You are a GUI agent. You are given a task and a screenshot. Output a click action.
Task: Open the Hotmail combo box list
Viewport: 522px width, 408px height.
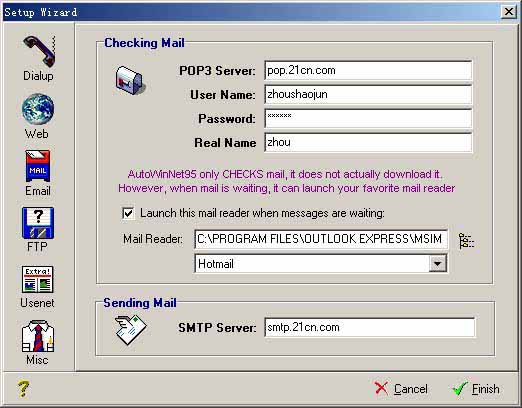[321, 264]
